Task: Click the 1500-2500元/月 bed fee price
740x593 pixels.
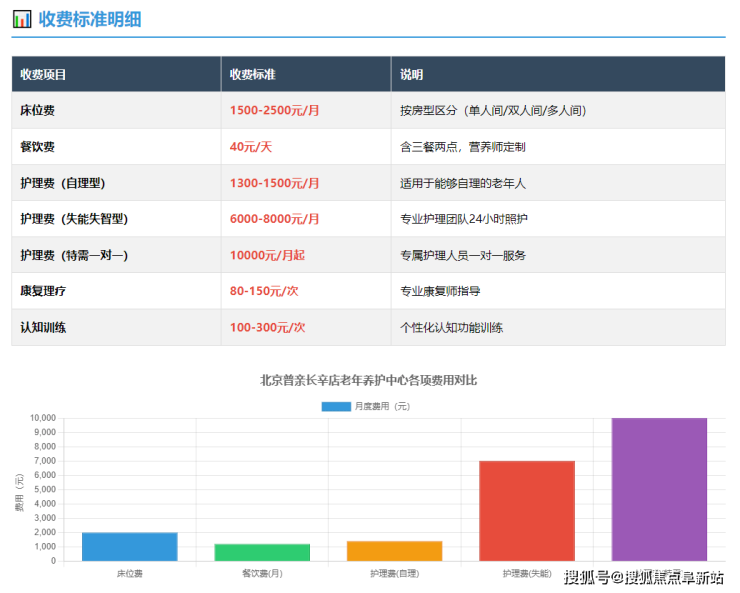Action: 274,111
